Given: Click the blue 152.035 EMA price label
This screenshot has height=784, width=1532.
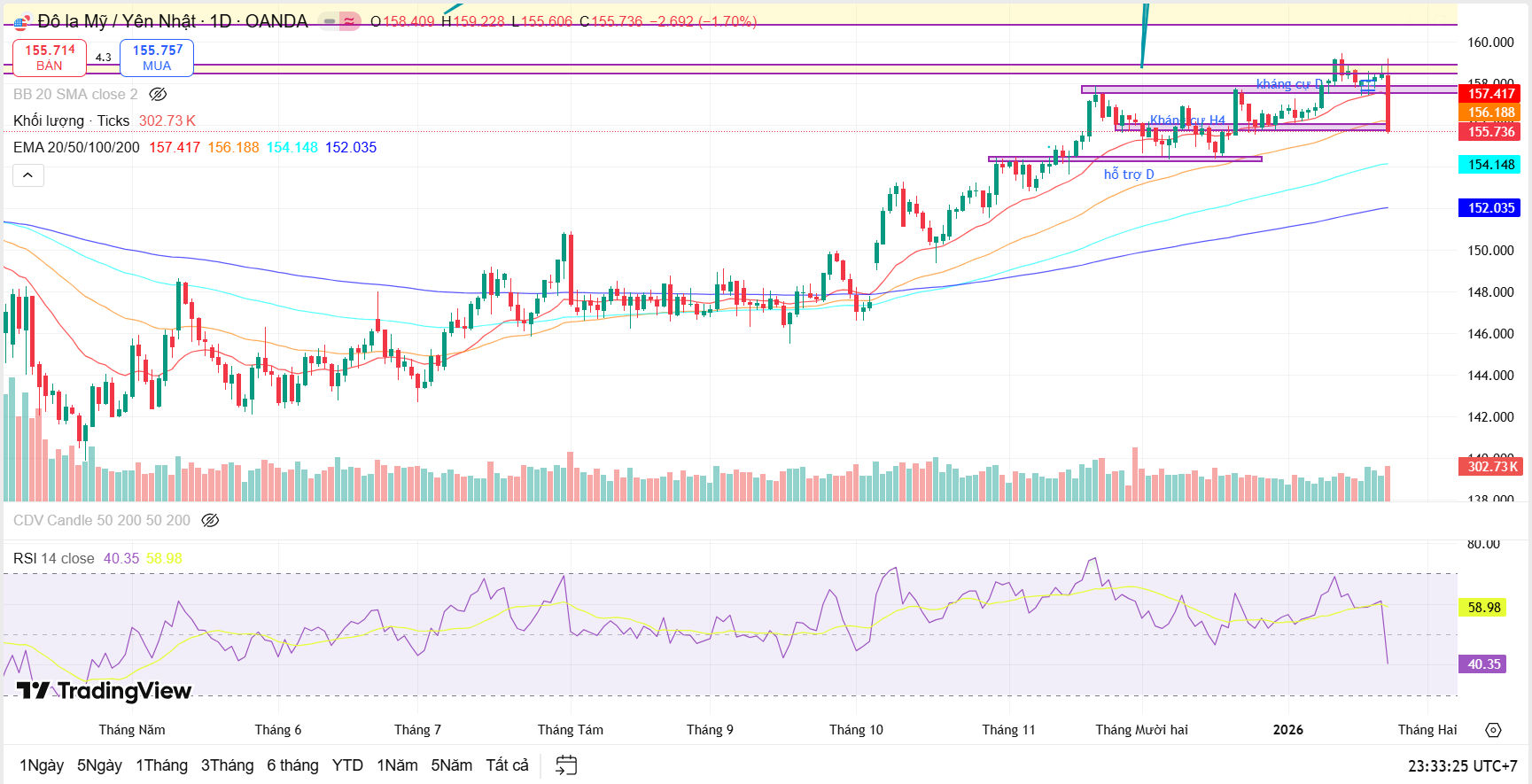Looking at the screenshot, I should (1491, 208).
